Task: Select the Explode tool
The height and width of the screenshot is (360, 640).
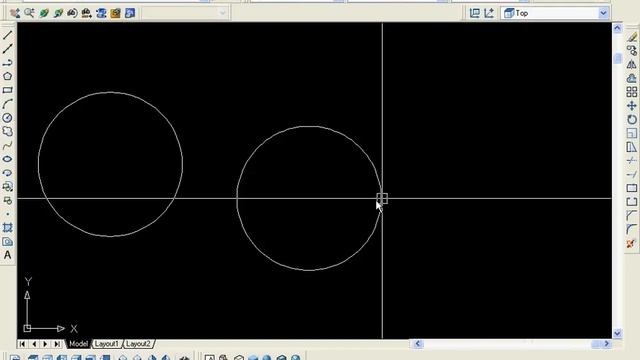Action: [x=632, y=244]
